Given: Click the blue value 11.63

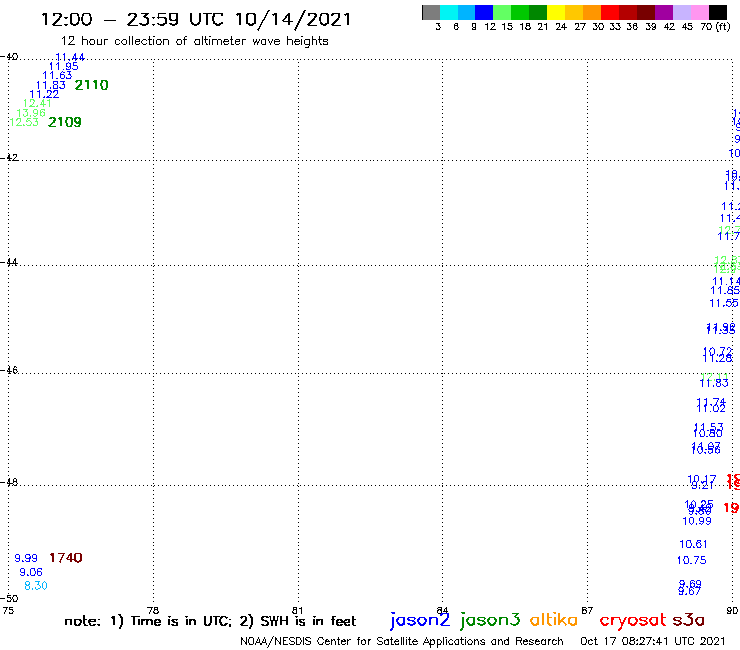Looking at the screenshot, I should click(x=57, y=76).
